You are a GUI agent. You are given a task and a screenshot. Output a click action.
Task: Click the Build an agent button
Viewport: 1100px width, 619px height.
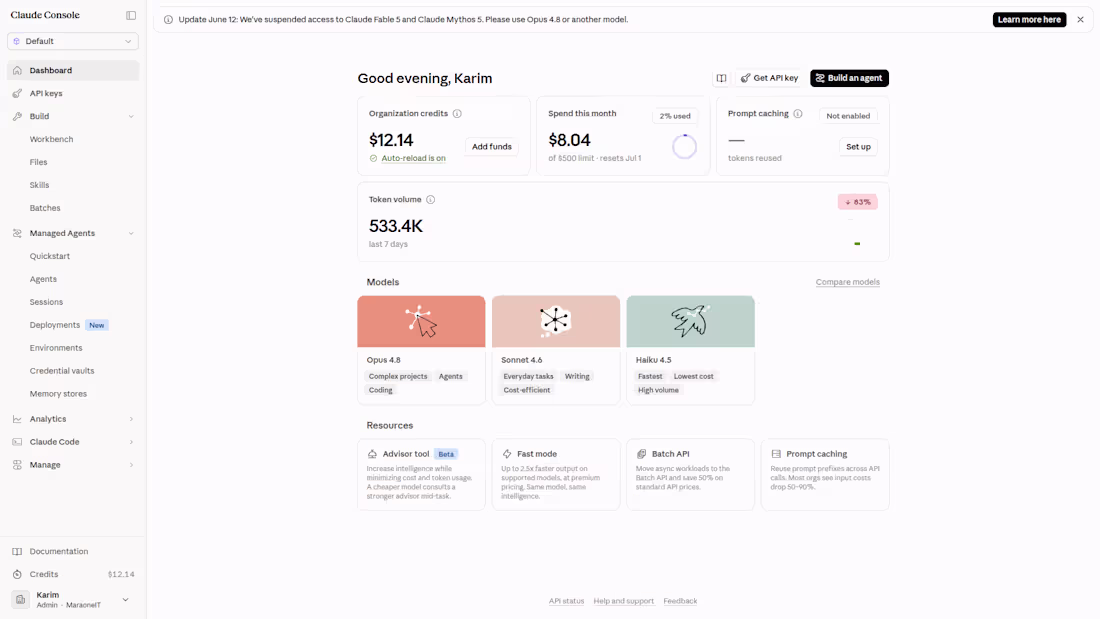pos(850,78)
